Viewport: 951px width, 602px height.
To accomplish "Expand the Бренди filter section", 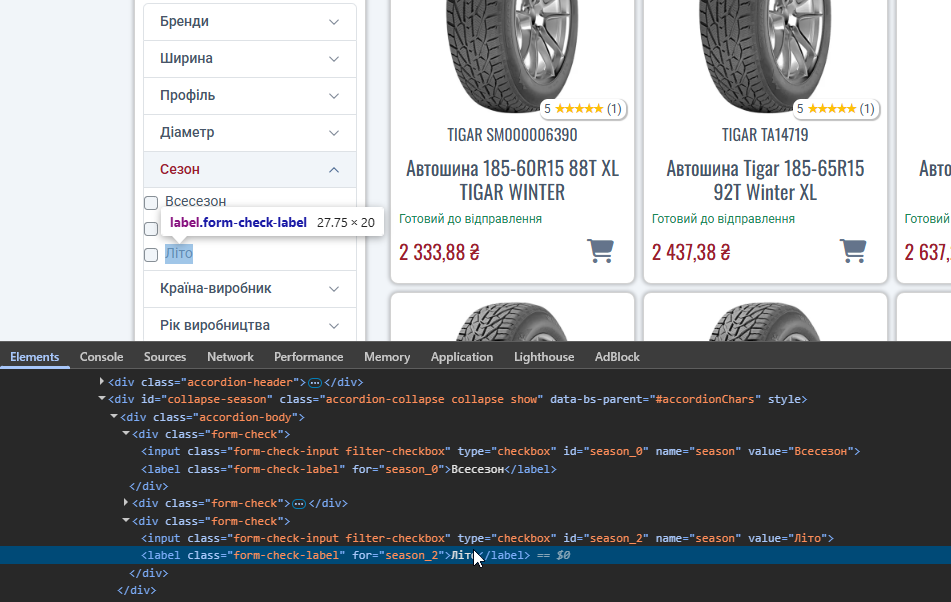I will tap(250, 22).
